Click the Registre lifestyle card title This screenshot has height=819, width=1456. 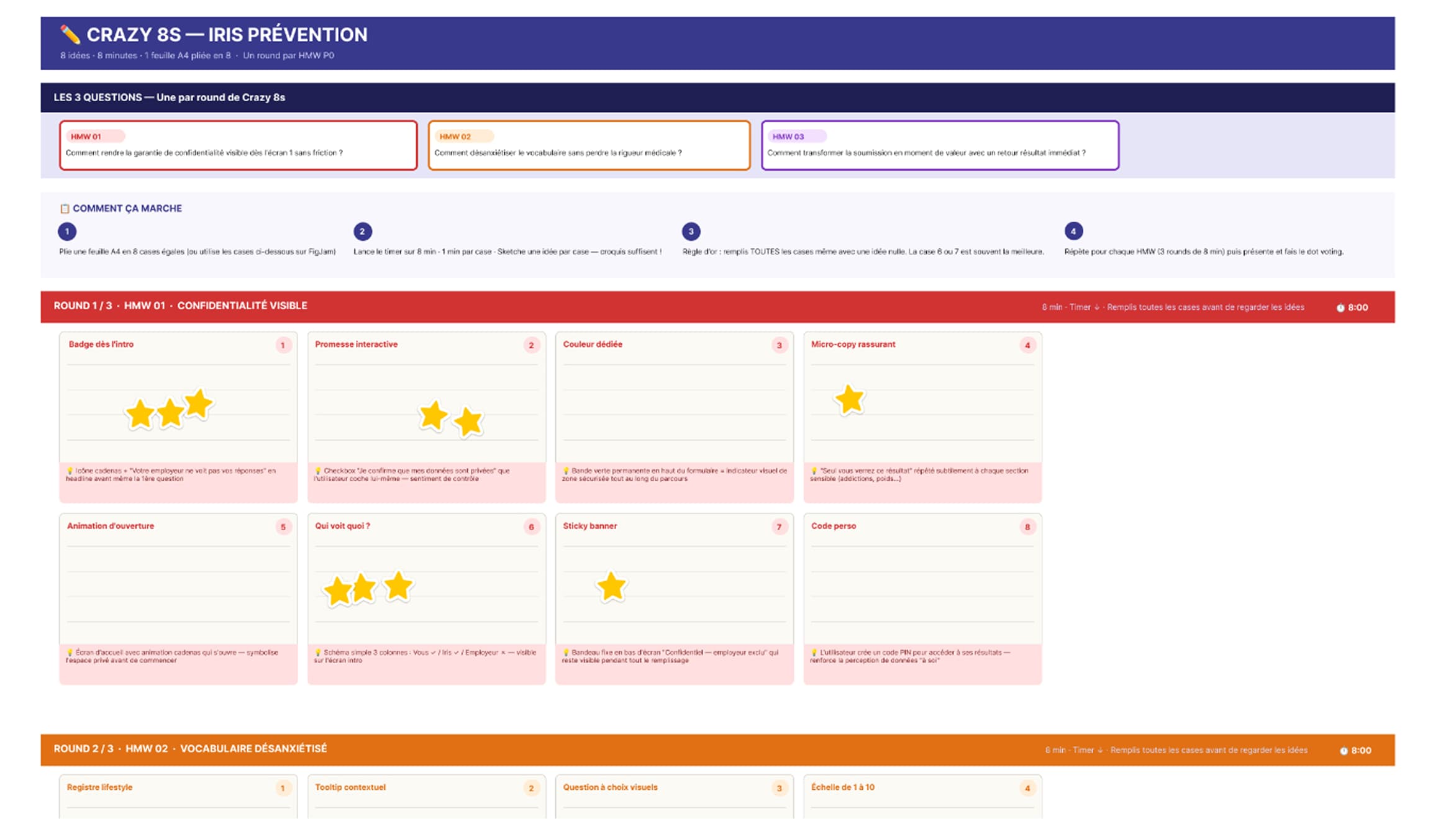pyautogui.click(x=99, y=787)
